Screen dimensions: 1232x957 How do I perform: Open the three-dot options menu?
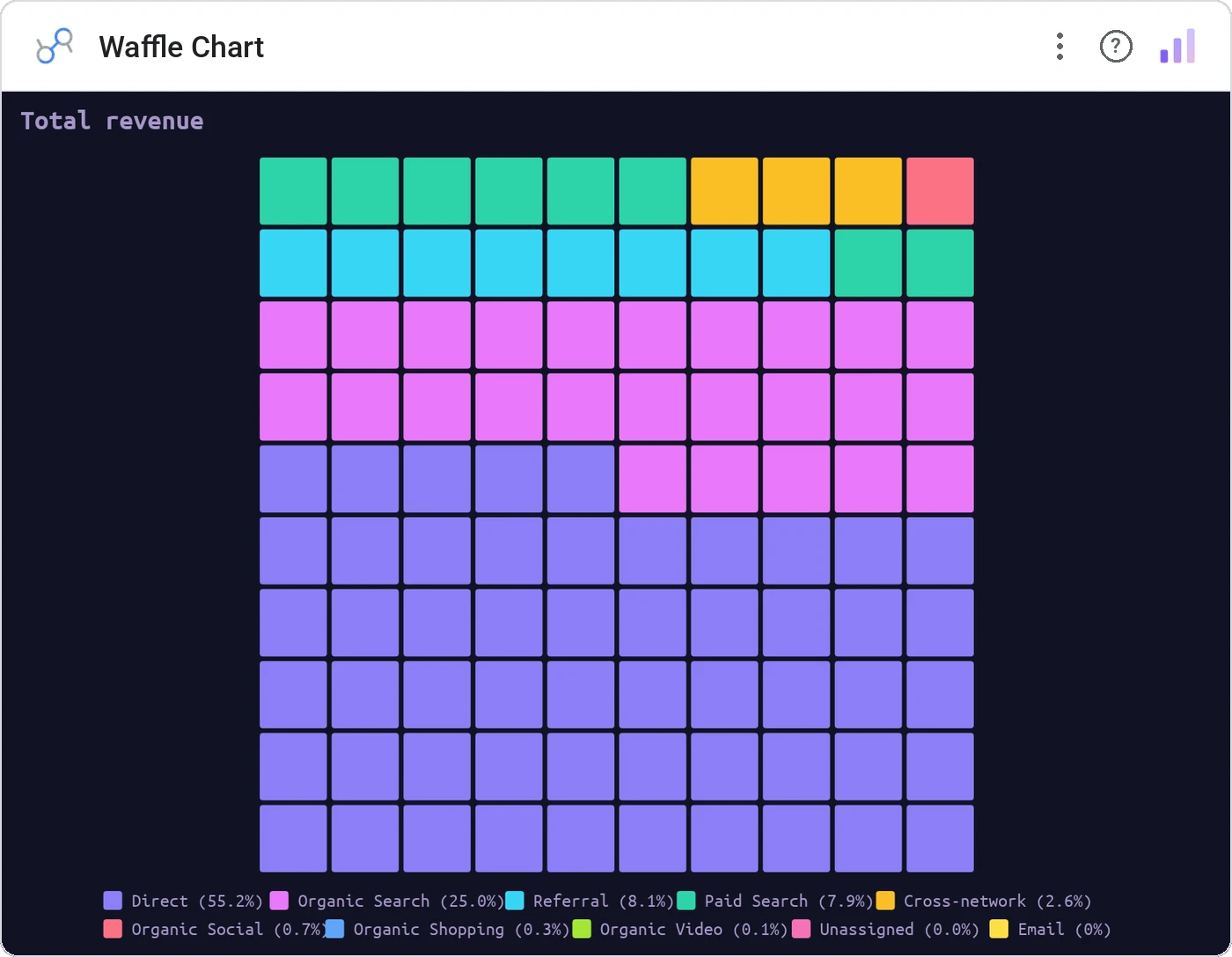click(1060, 47)
